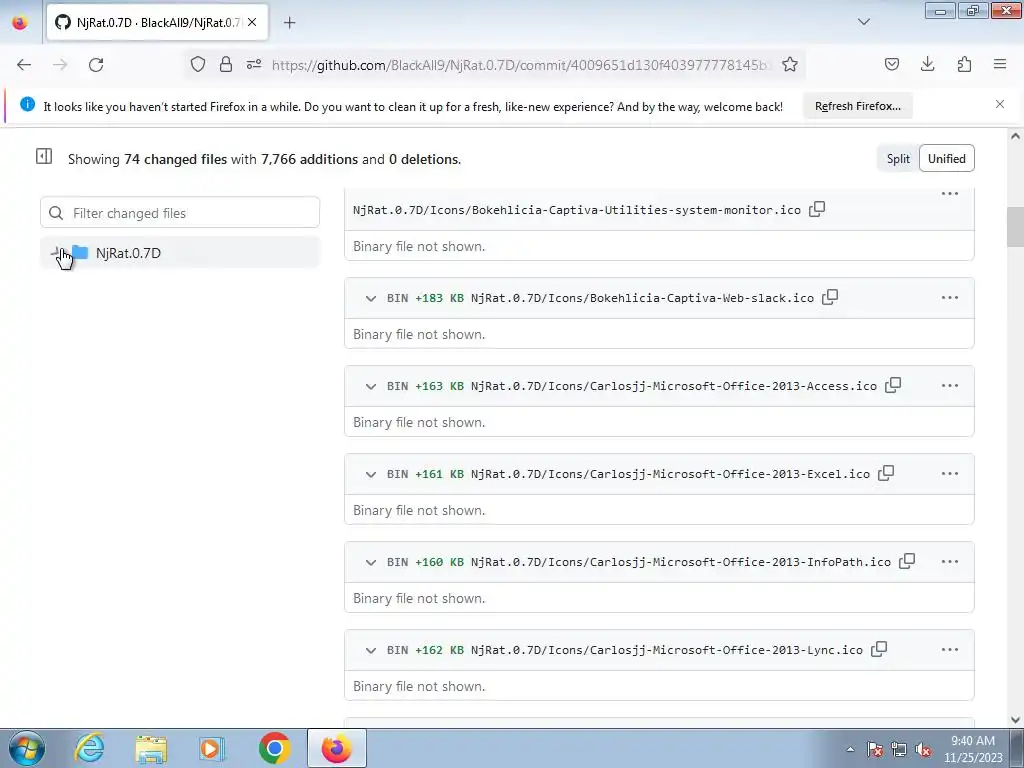Dismiss the Firefox refresh notification bar
The width and height of the screenshot is (1024, 768).
point(1000,104)
